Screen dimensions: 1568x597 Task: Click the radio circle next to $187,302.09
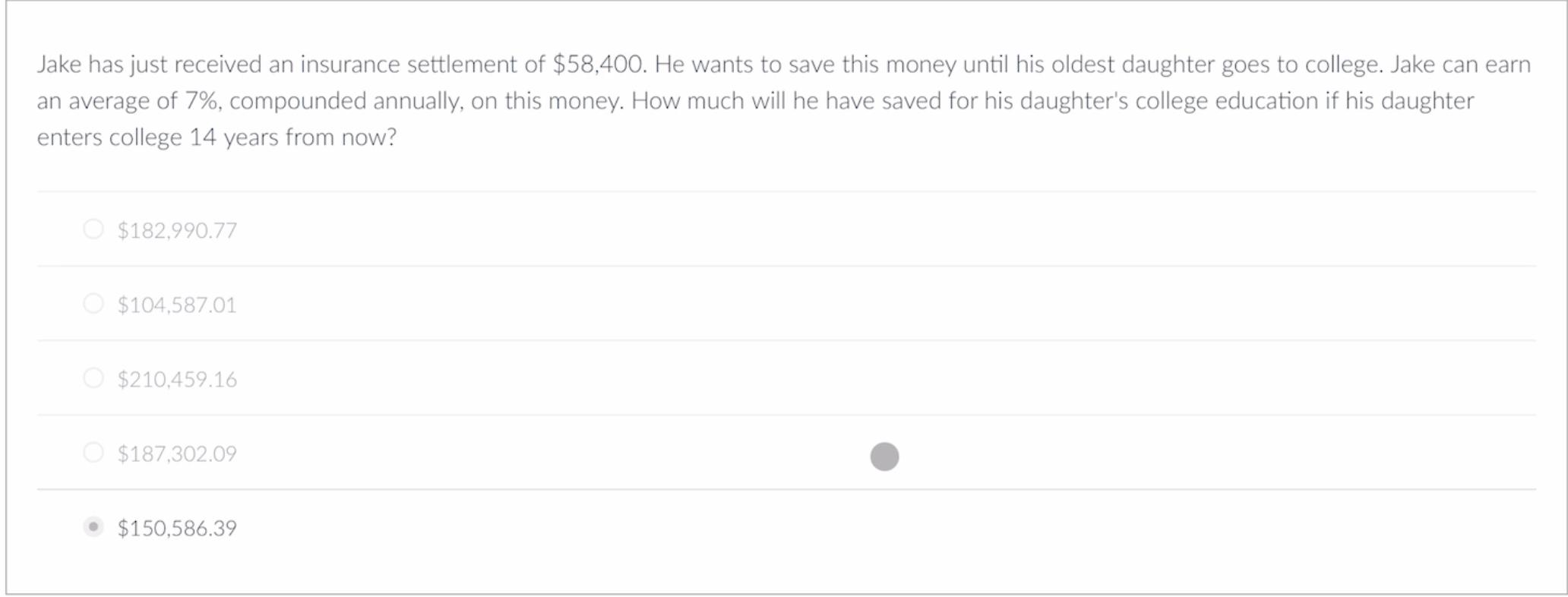93,453
